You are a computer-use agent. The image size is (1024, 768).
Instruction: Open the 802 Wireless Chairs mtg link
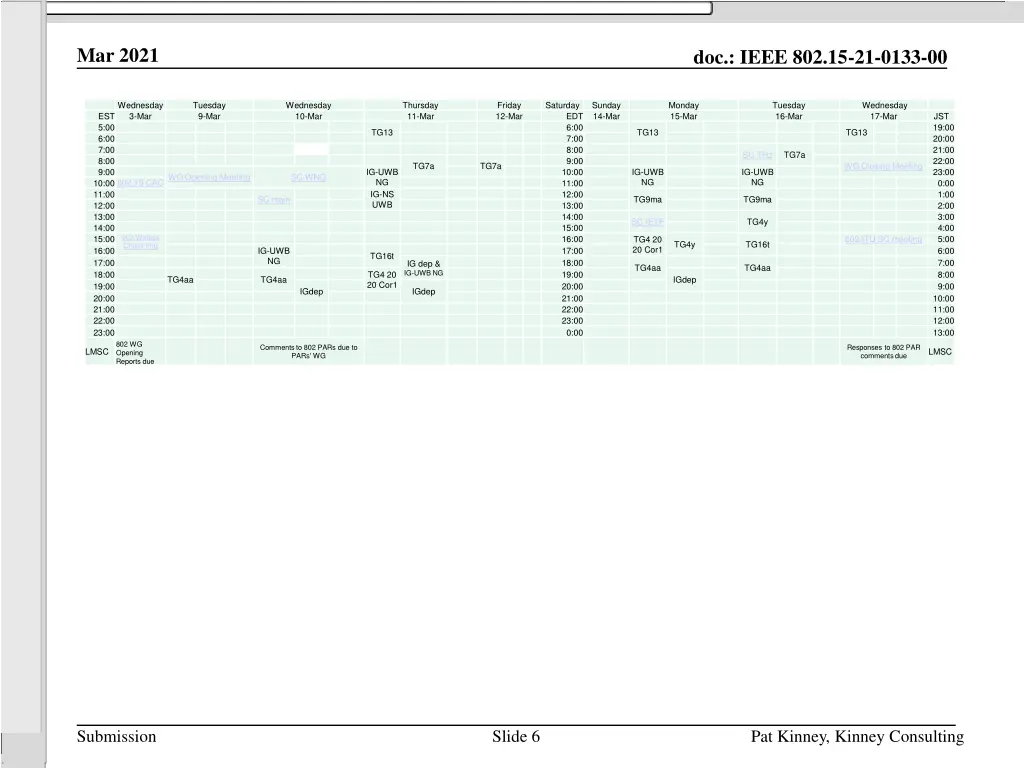click(140, 241)
